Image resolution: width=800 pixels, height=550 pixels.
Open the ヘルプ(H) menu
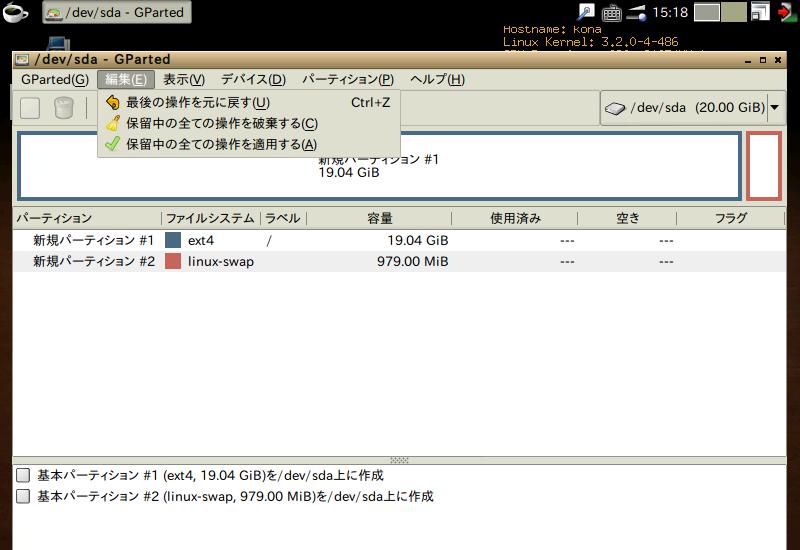pyautogui.click(x=437, y=80)
